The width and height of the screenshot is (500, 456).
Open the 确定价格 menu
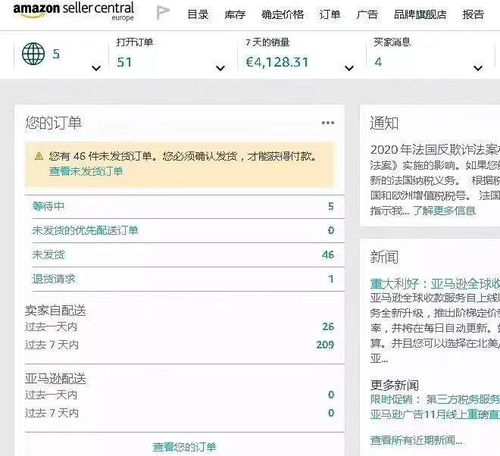pyautogui.click(x=283, y=14)
